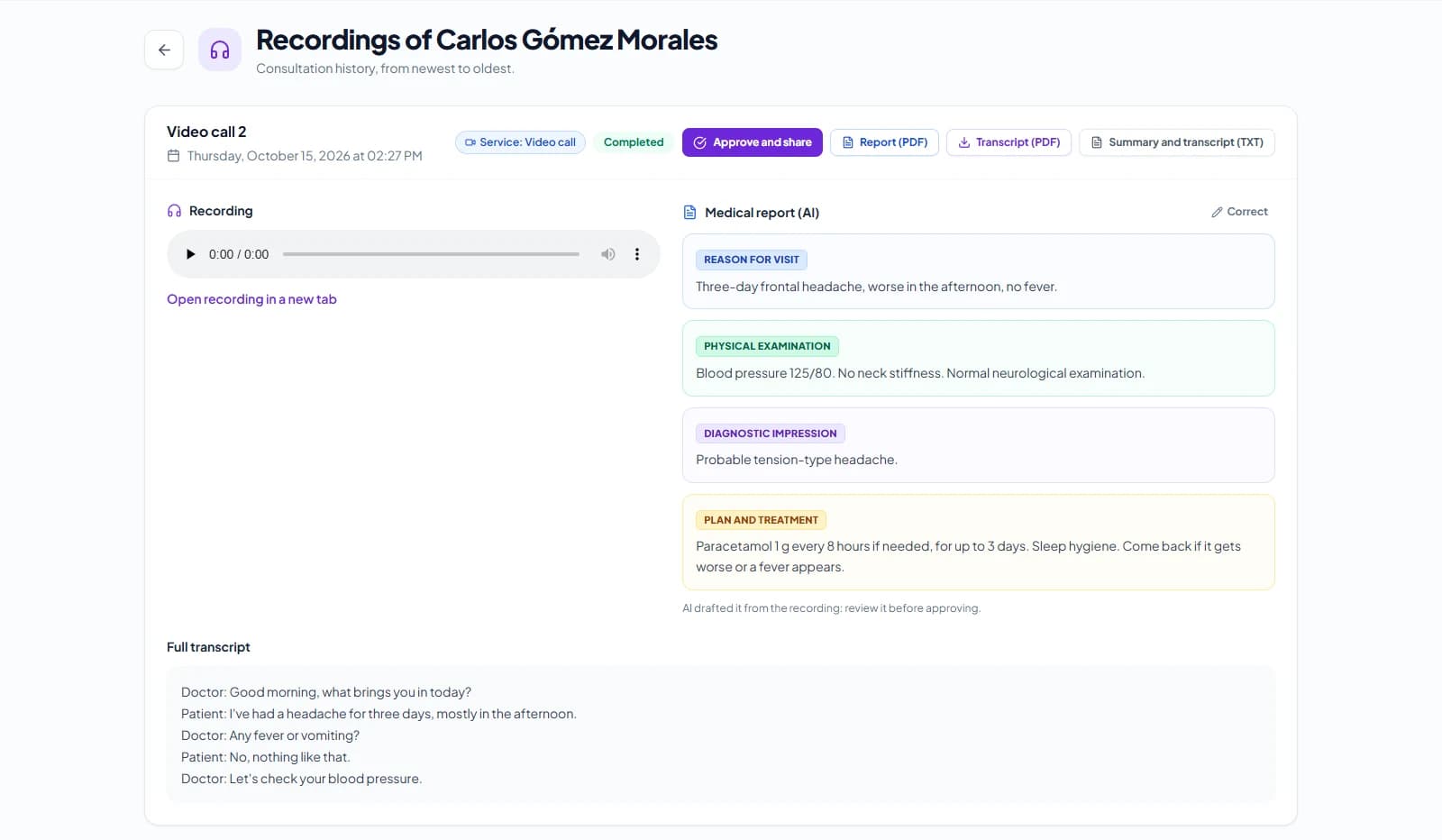The width and height of the screenshot is (1442, 840).
Task: Download the Transcript (PDF)
Action: point(1008,142)
